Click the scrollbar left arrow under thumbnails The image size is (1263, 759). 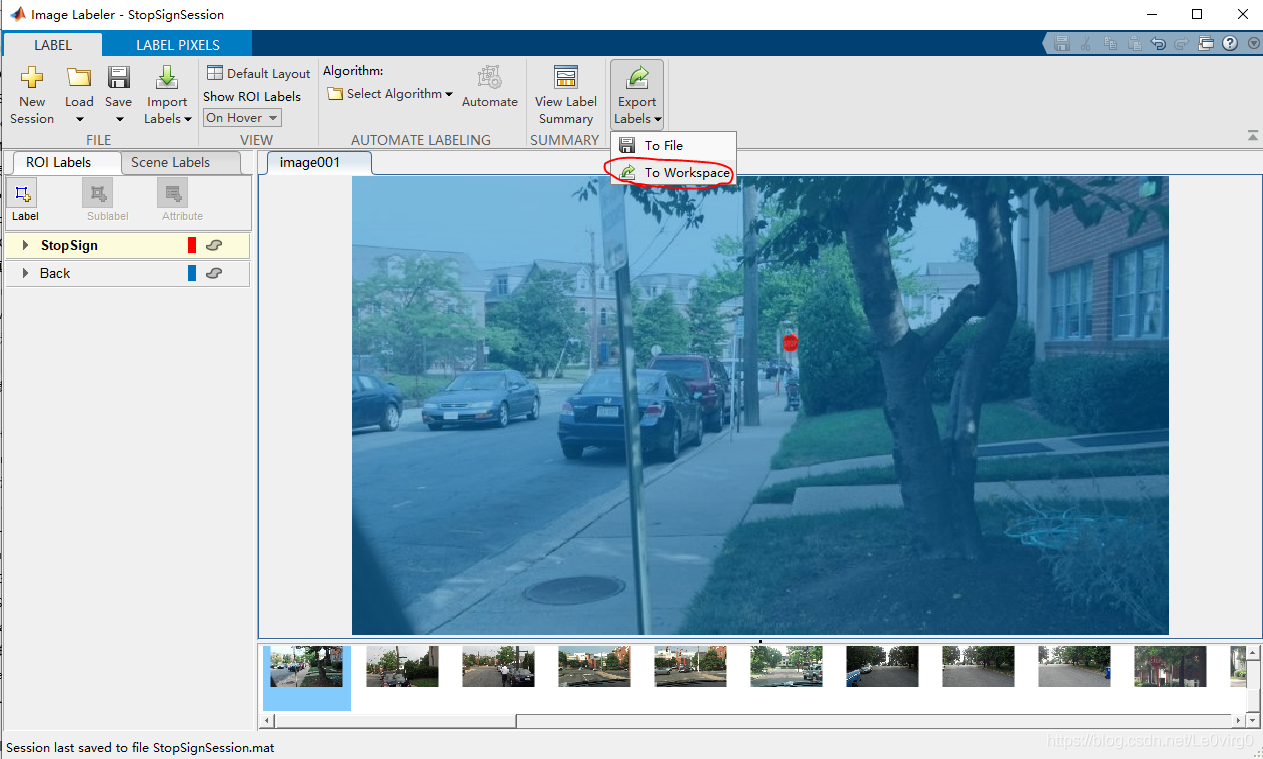[x=268, y=720]
